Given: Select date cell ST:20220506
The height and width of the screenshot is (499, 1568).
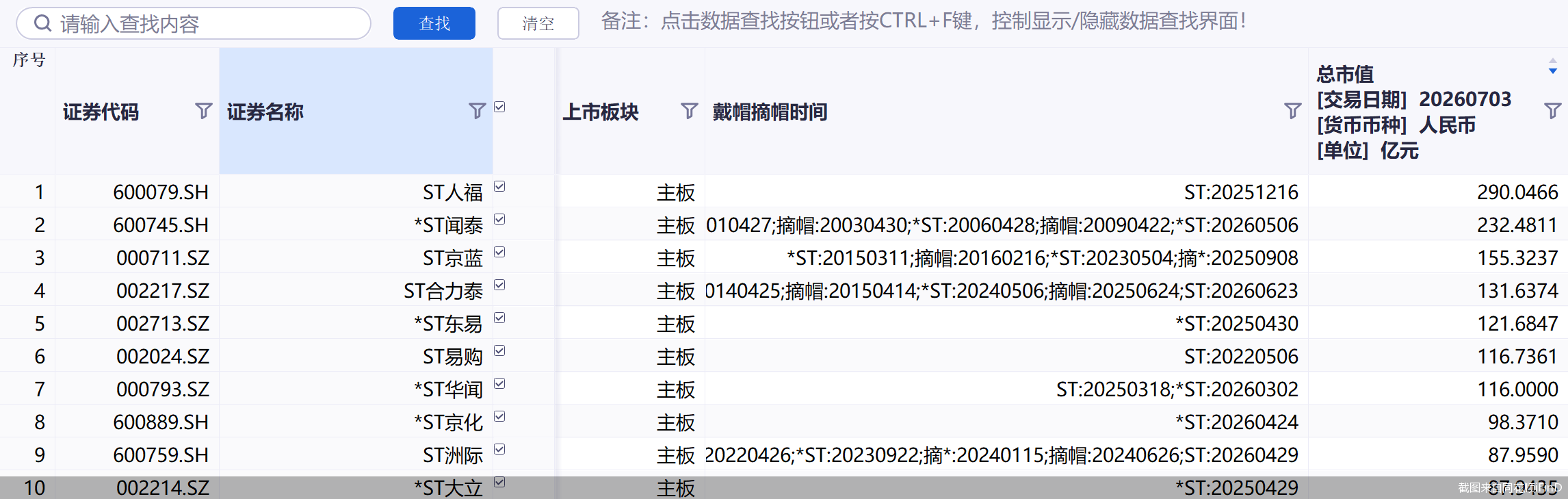Looking at the screenshot, I should [1006, 356].
